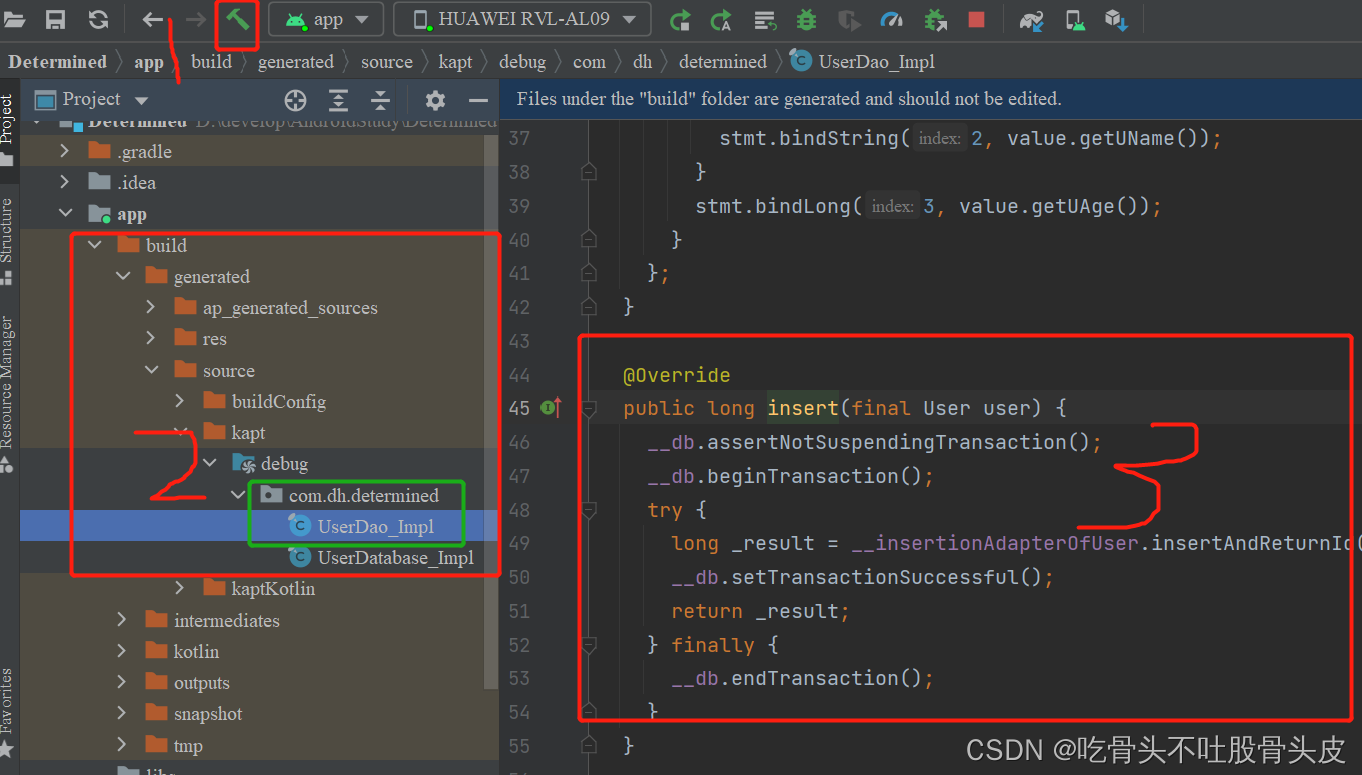This screenshot has height=775, width=1362.
Task: Expand the res folder
Action: point(151,339)
